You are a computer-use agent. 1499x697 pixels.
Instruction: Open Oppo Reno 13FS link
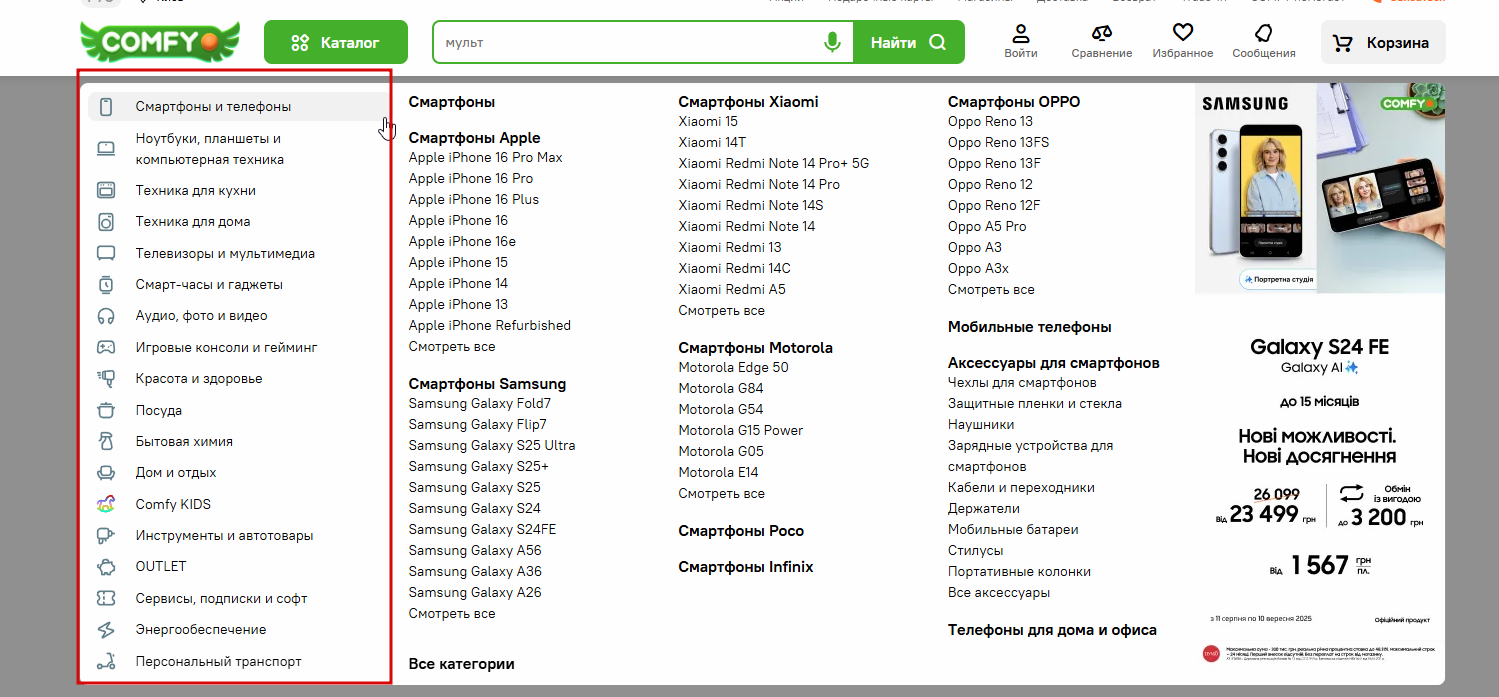(x=999, y=143)
